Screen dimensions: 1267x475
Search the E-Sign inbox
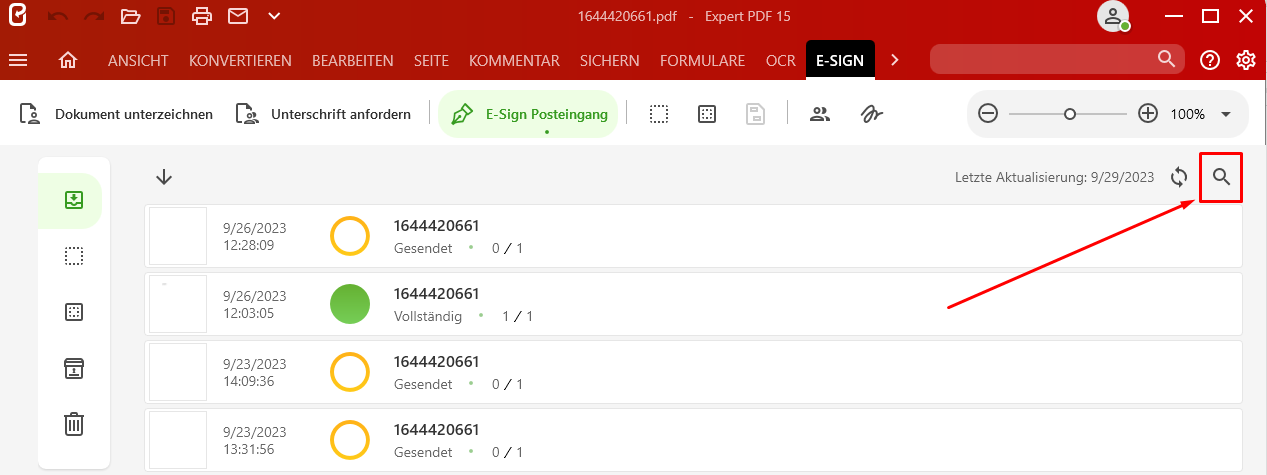pos(1221,177)
